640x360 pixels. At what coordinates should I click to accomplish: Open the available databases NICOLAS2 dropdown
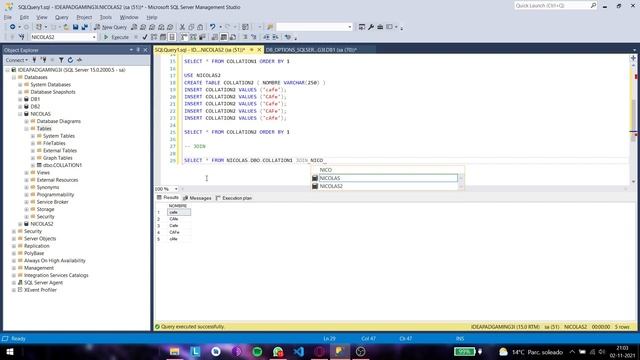(x=94, y=37)
